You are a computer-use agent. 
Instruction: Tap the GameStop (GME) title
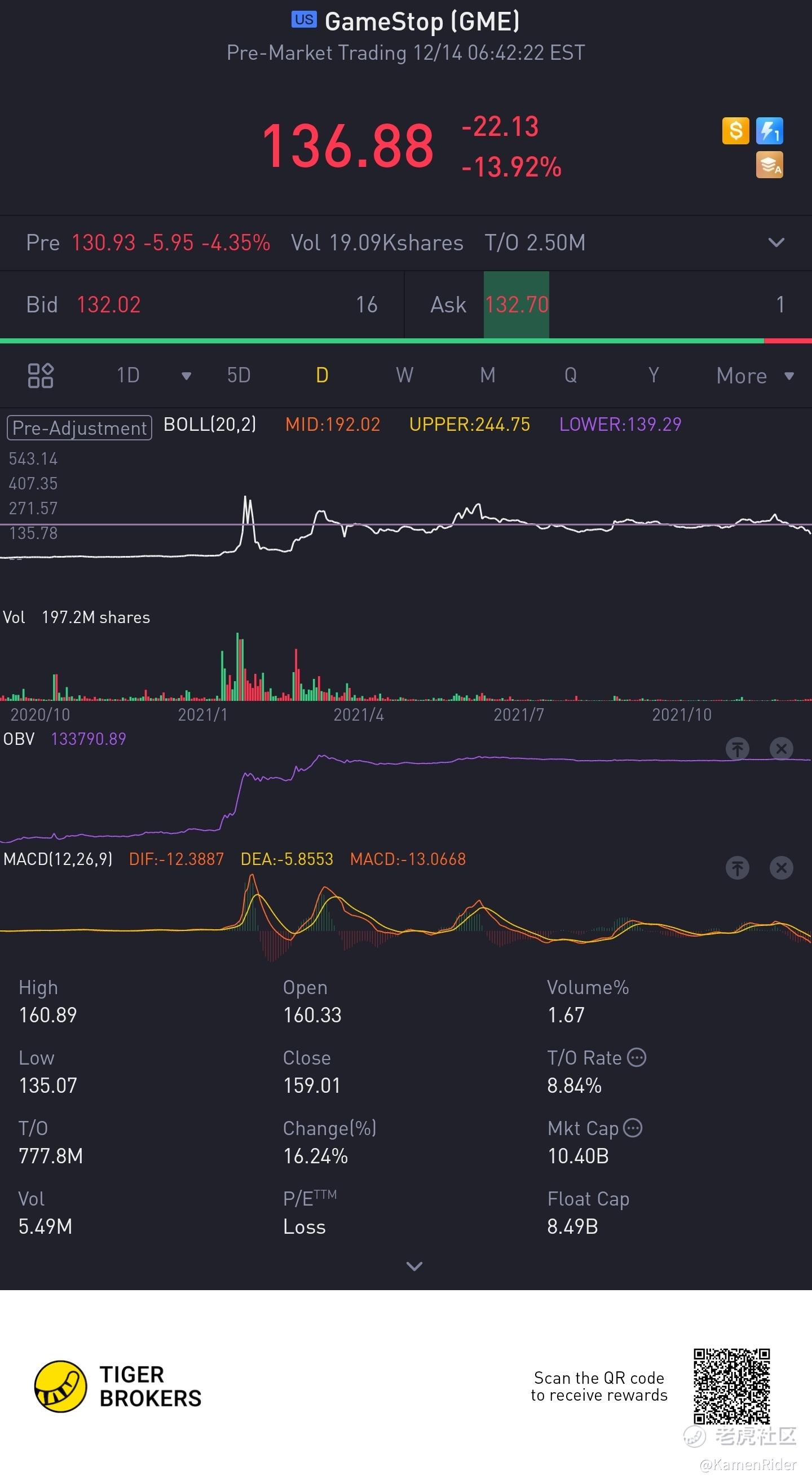pos(422,21)
